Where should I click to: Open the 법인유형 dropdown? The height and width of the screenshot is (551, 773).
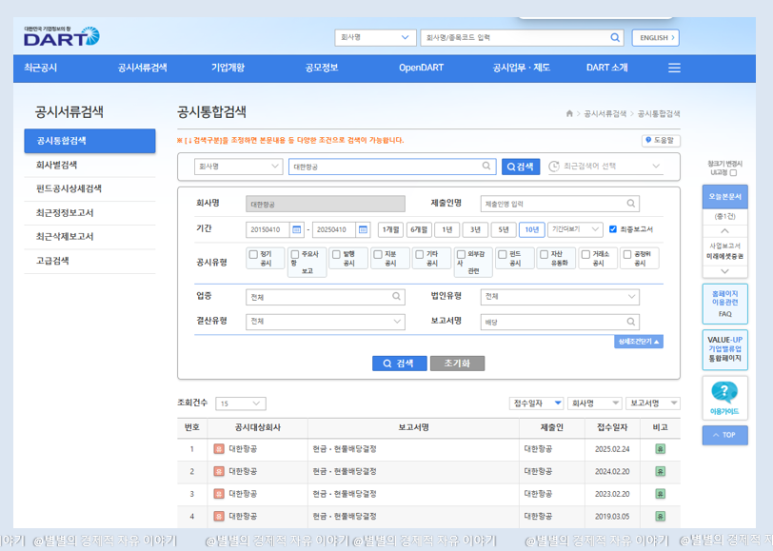point(560,297)
